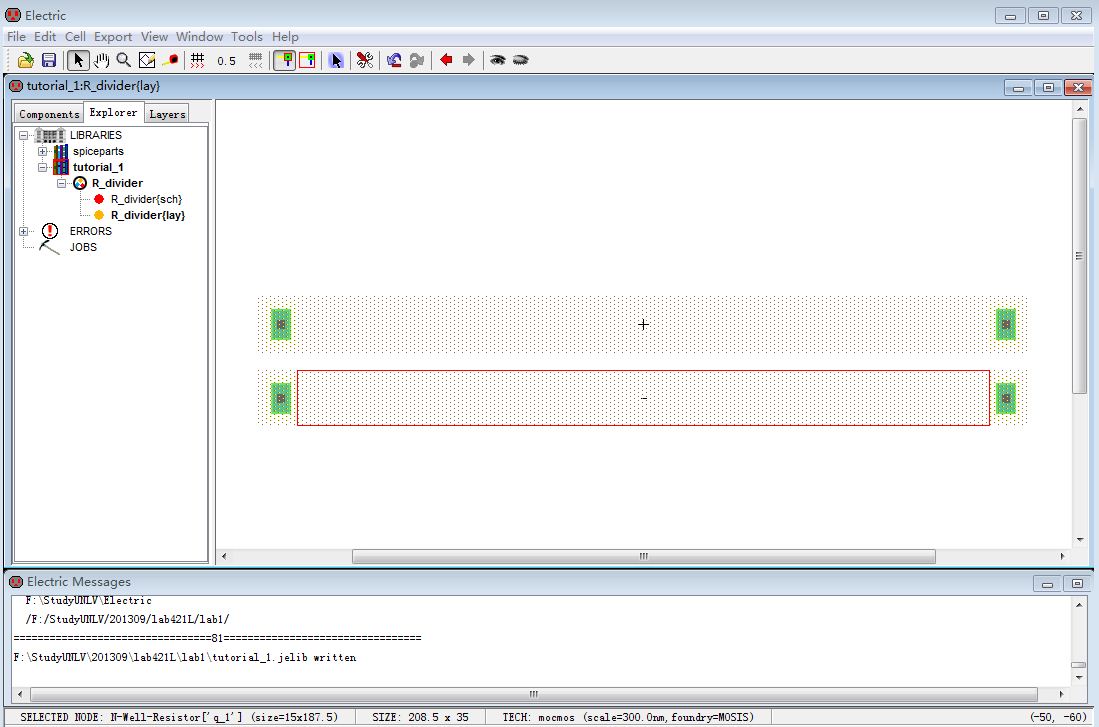Expand the ERRORS tree node

[24, 231]
